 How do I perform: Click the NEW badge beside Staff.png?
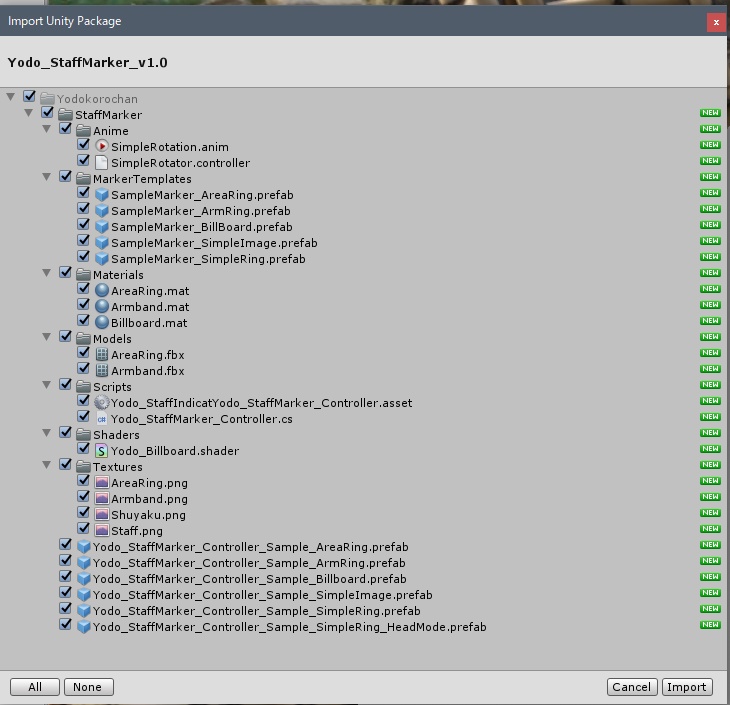coord(710,529)
